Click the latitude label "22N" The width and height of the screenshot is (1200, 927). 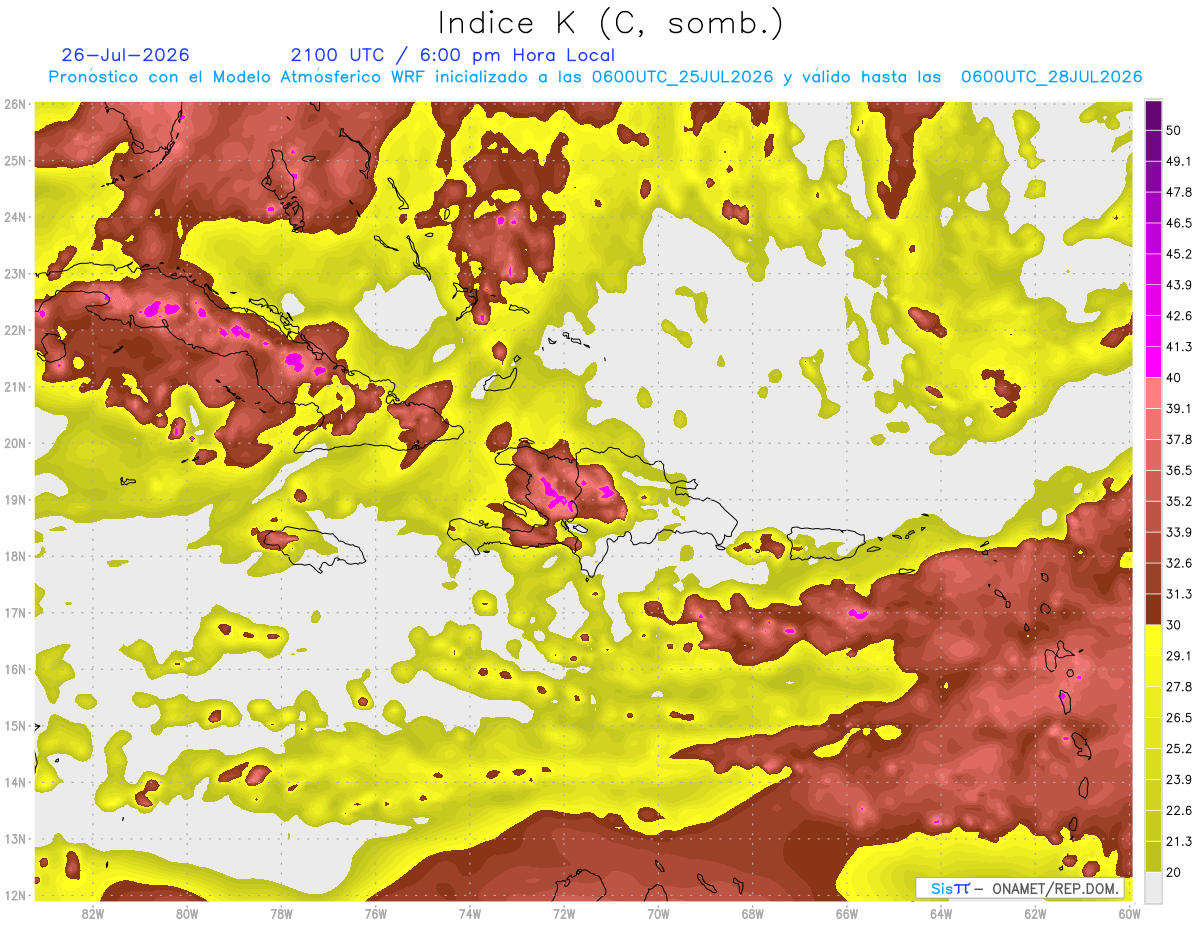point(15,330)
